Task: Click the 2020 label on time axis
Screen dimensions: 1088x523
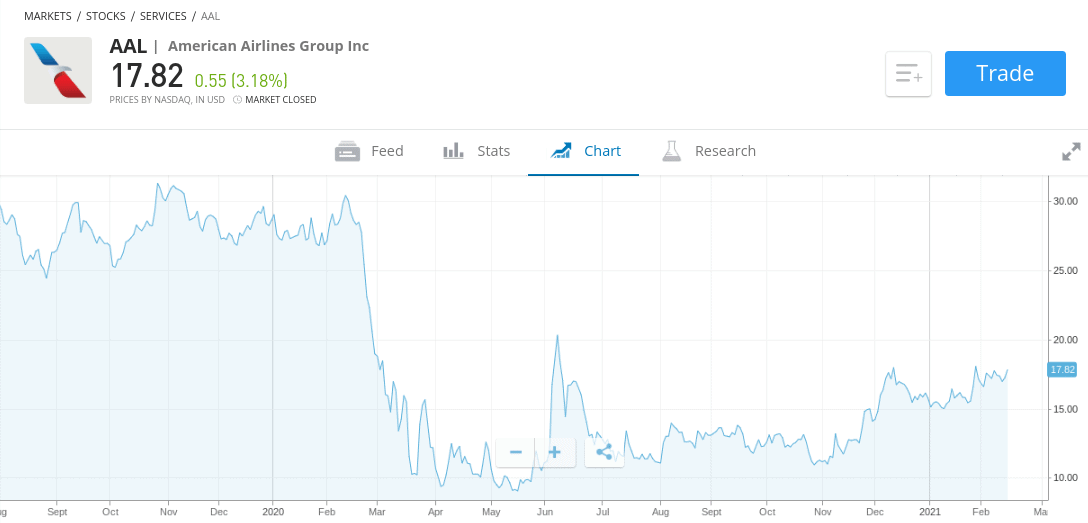Action: [x=273, y=511]
